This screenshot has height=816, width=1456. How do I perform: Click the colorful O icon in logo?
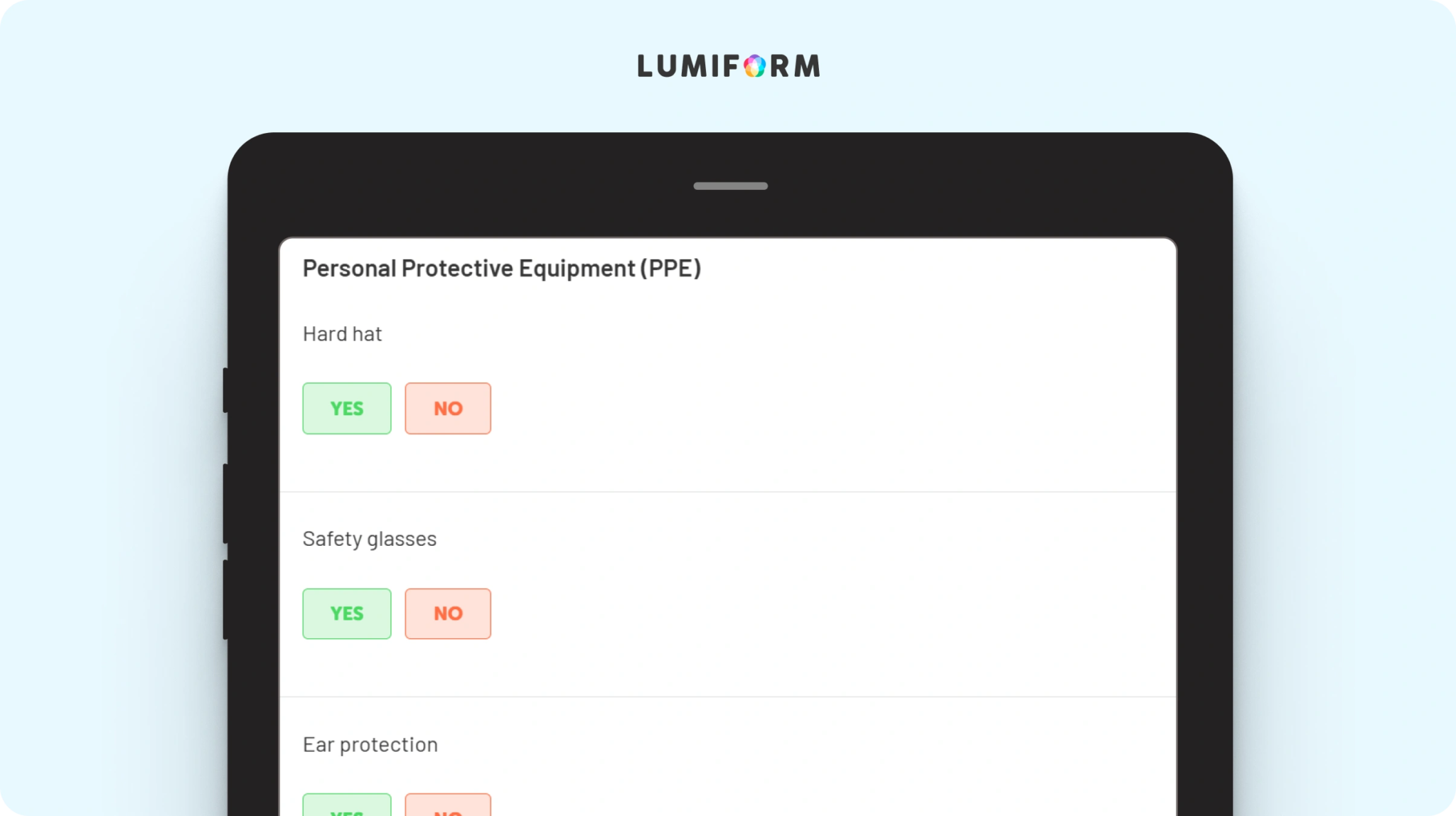755,66
